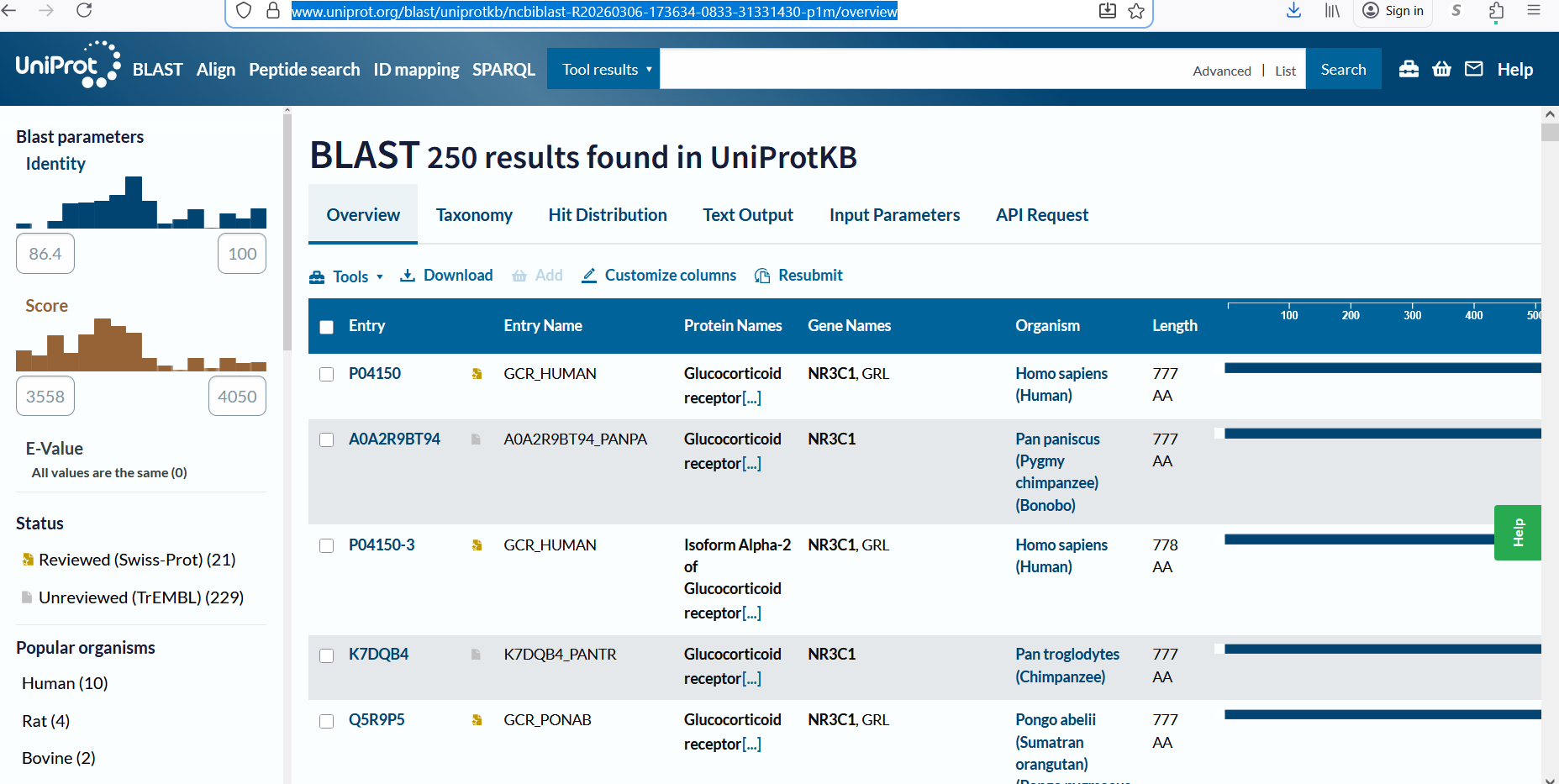Viewport: 1559px width, 784px height.
Task: Click the Customize columns pencil icon
Action: point(589,276)
